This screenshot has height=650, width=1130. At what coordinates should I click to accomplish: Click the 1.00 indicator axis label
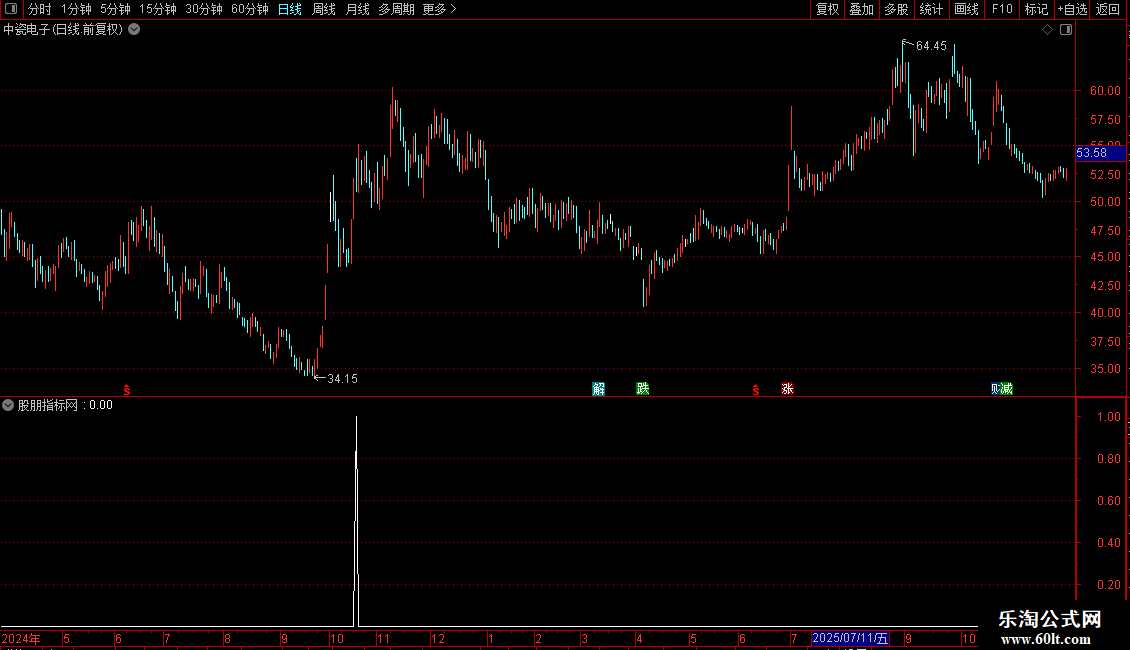(1108, 417)
